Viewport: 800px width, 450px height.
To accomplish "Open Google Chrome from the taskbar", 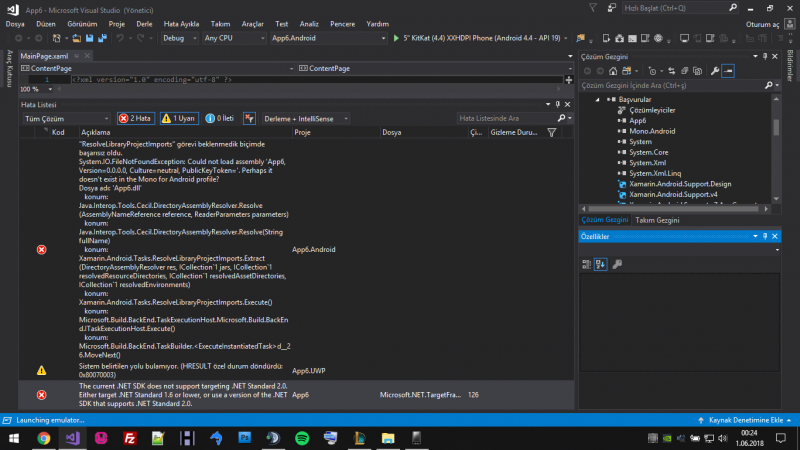I will coord(44,438).
